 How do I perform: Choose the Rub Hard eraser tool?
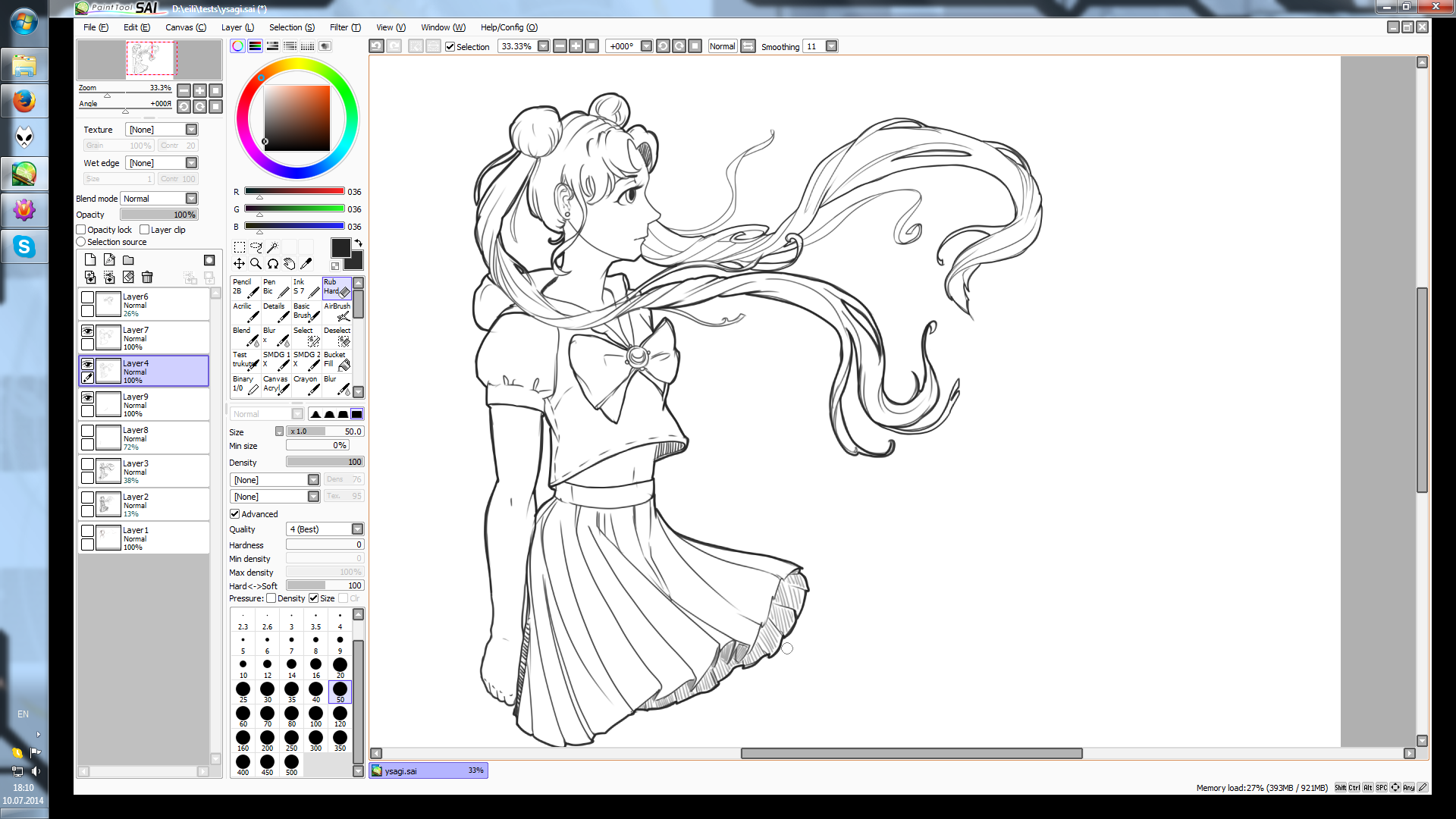[337, 287]
